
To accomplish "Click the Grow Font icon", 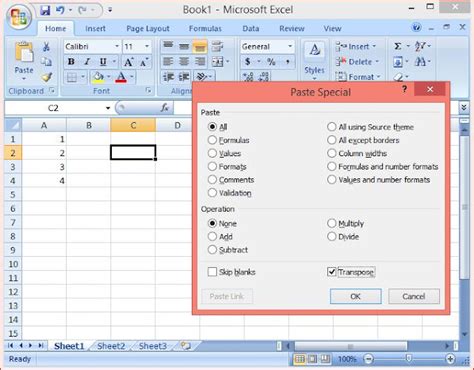I will (128, 62).
